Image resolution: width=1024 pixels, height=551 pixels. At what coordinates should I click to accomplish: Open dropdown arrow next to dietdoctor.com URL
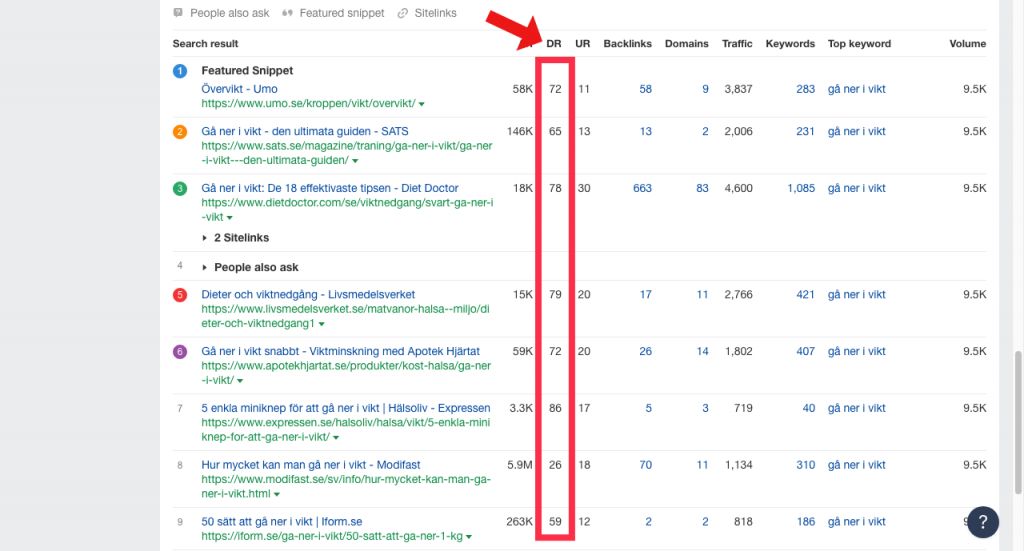point(229,217)
